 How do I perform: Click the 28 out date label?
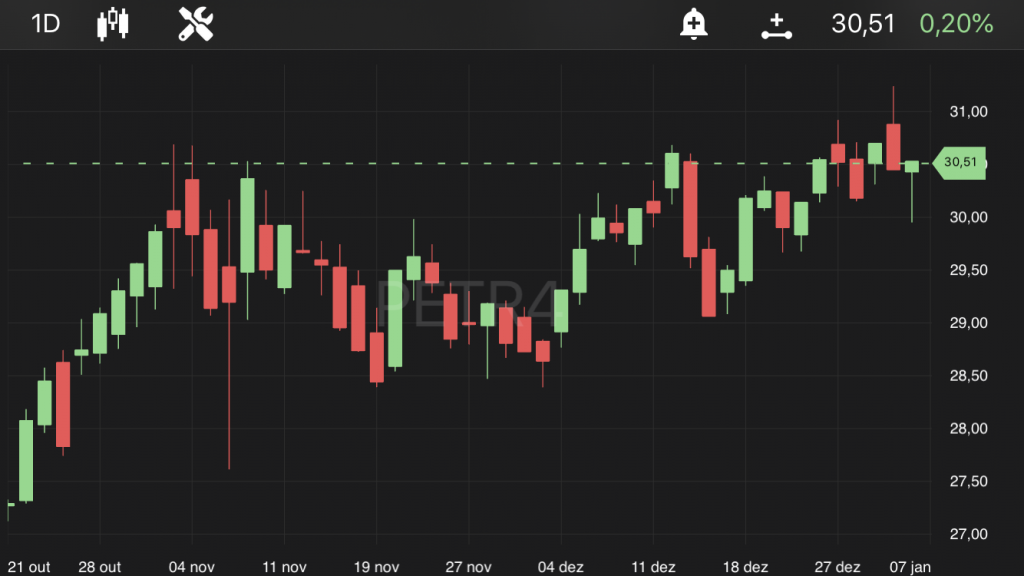100,567
